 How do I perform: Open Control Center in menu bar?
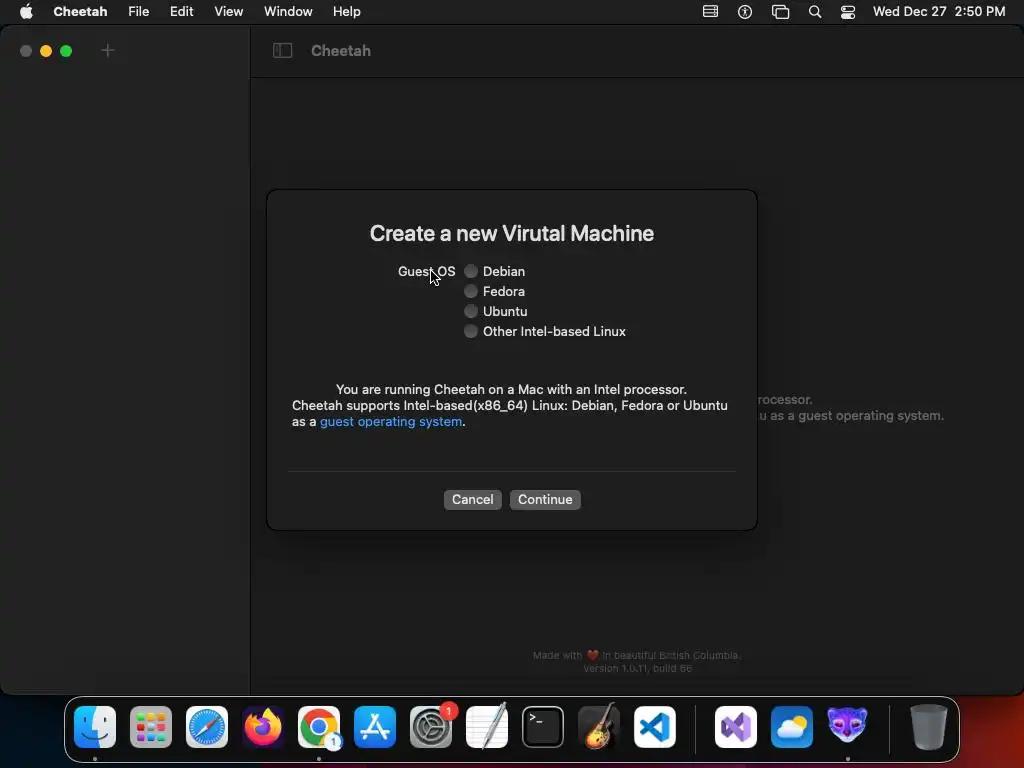pos(848,12)
